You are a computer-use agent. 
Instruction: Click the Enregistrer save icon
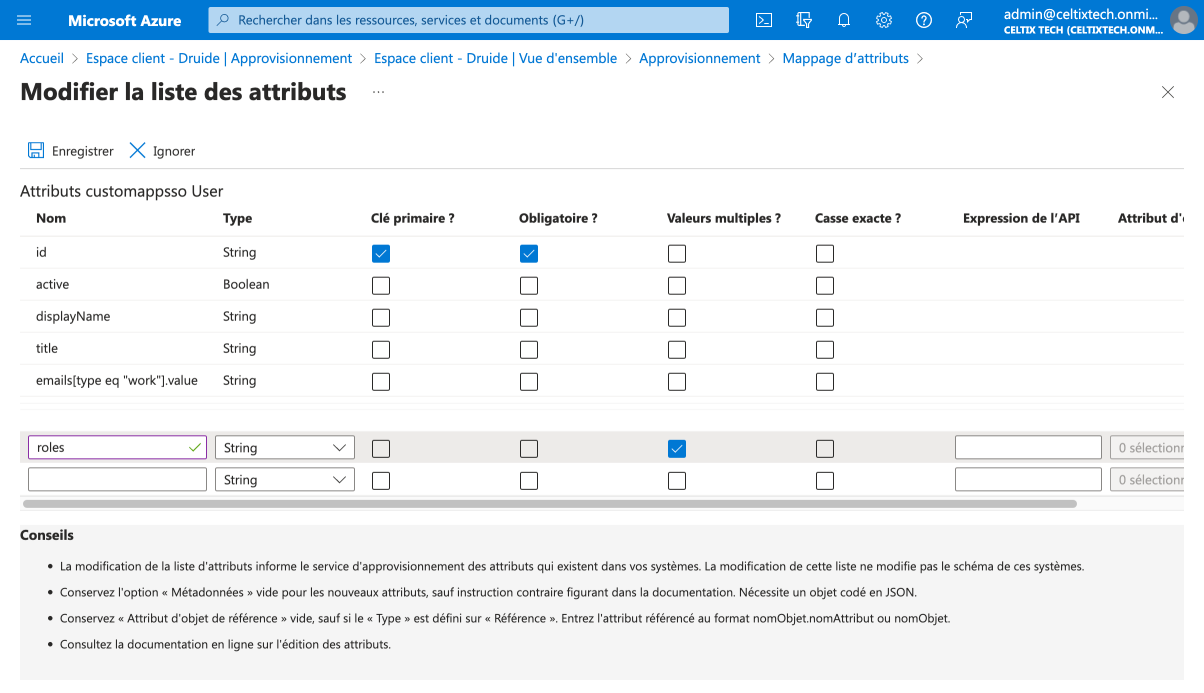click(x=36, y=150)
